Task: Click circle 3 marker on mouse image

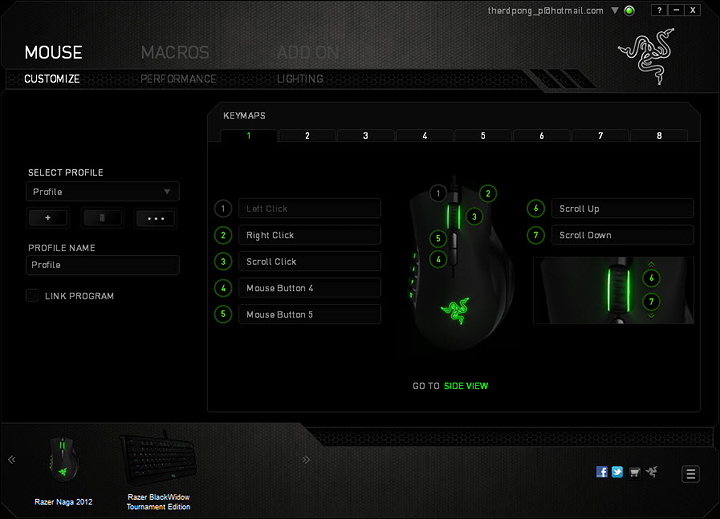Action: coord(474,216)
